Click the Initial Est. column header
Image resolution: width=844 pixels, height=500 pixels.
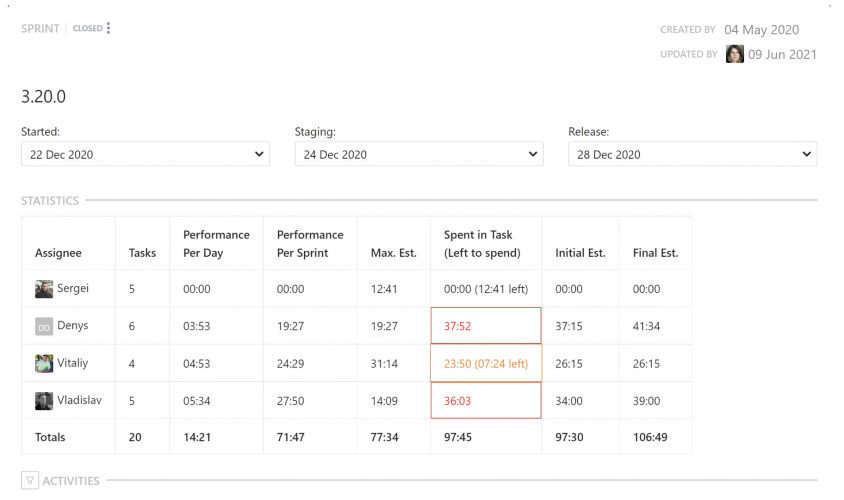(x=580, y=253)
